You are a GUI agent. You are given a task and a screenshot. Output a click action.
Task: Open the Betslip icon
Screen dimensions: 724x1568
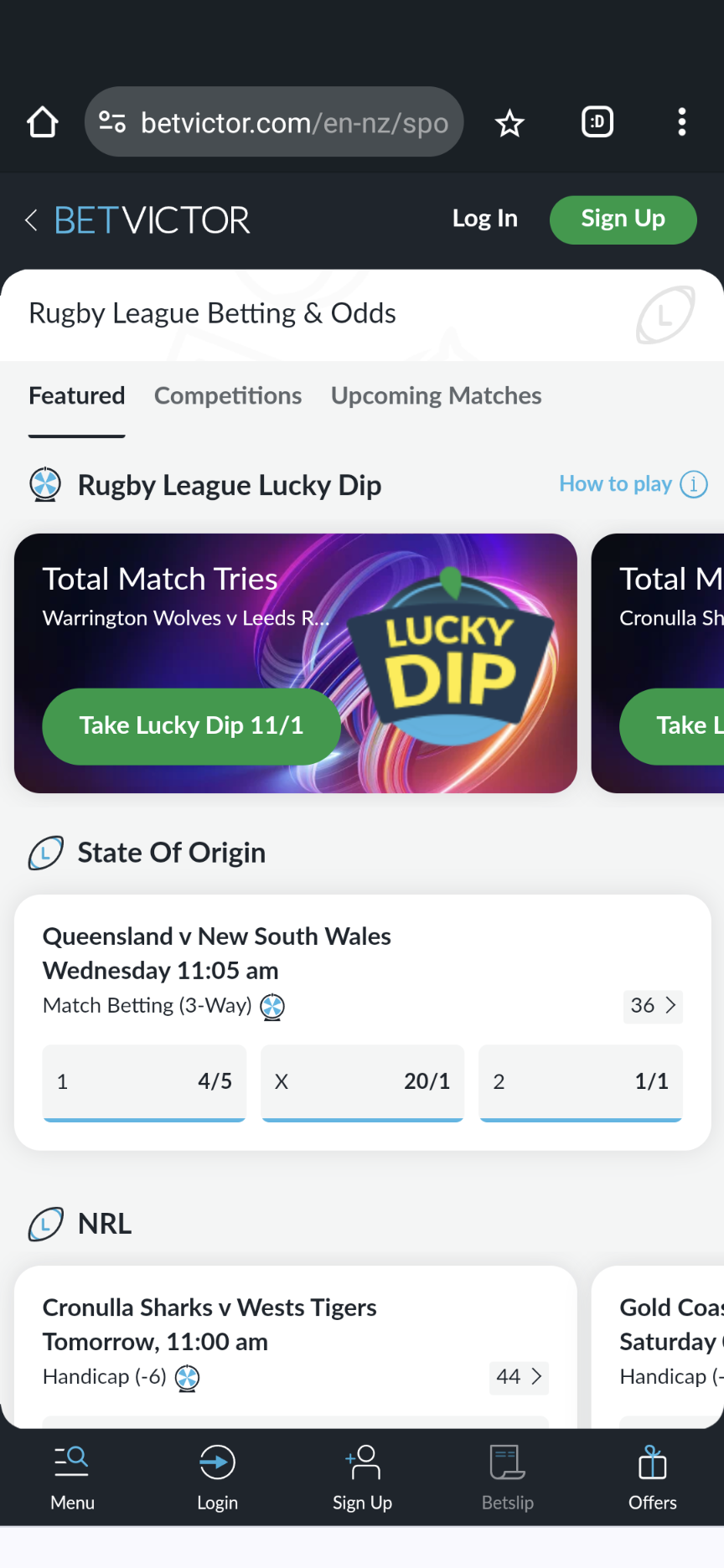(507, 1462)
